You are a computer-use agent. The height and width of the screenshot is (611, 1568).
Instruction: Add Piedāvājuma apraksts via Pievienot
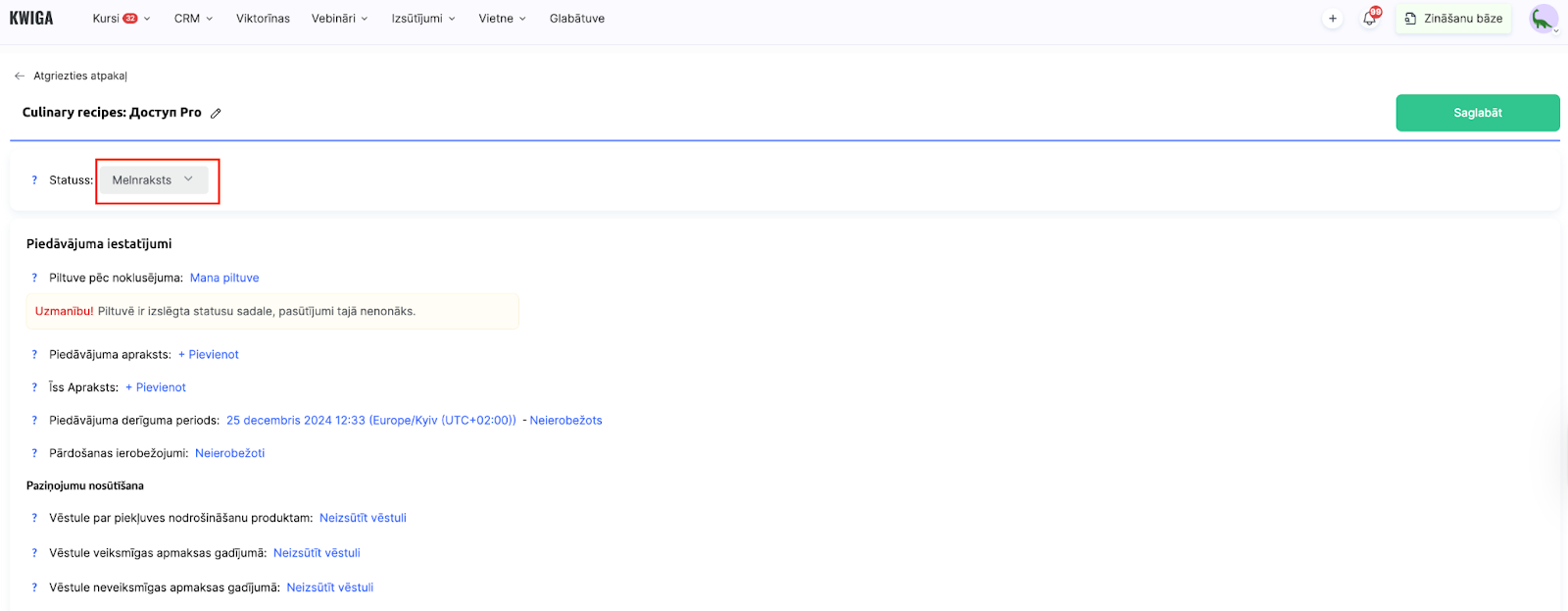tap(209, 355)
